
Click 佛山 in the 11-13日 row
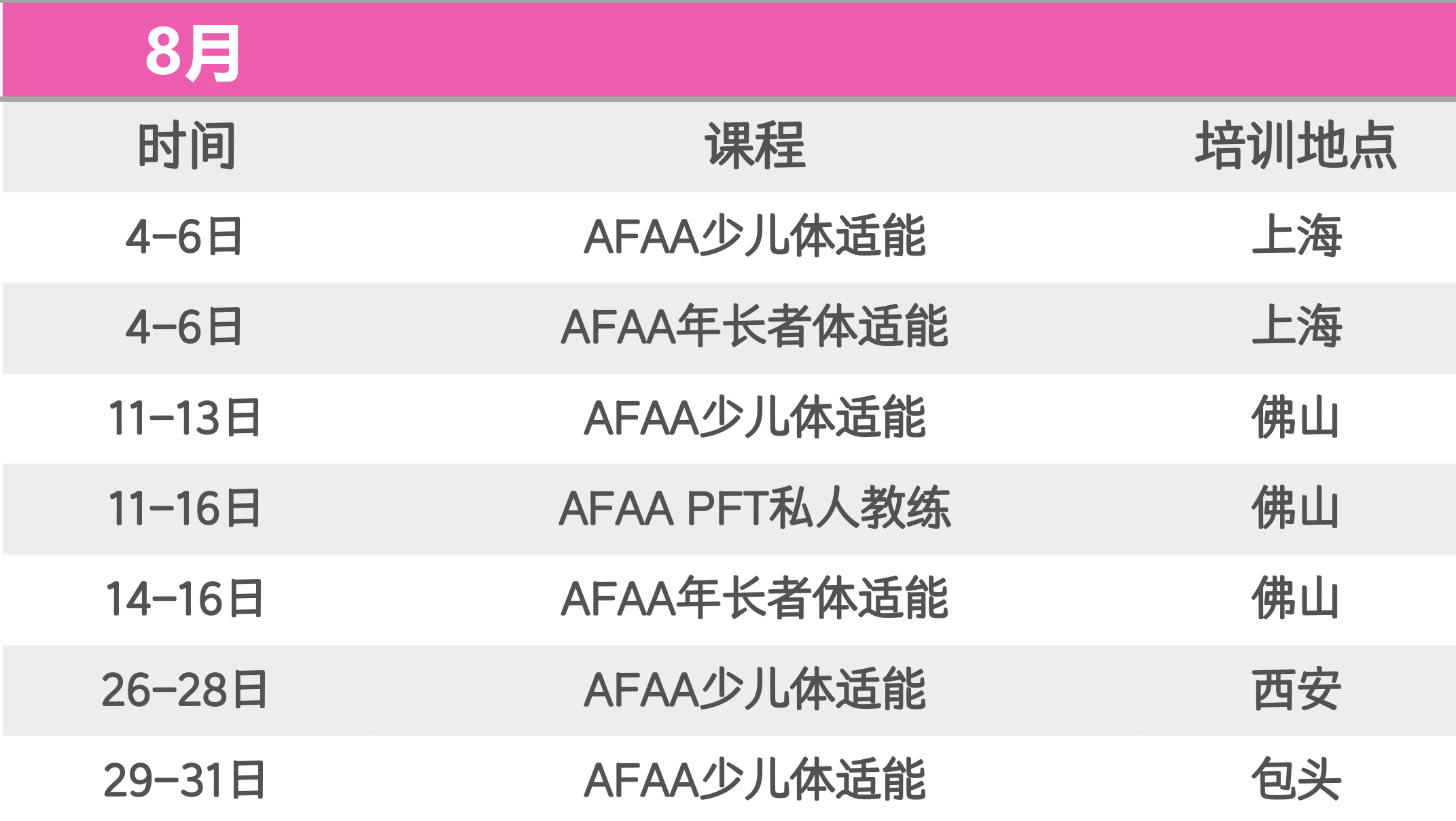point(1296,417)
